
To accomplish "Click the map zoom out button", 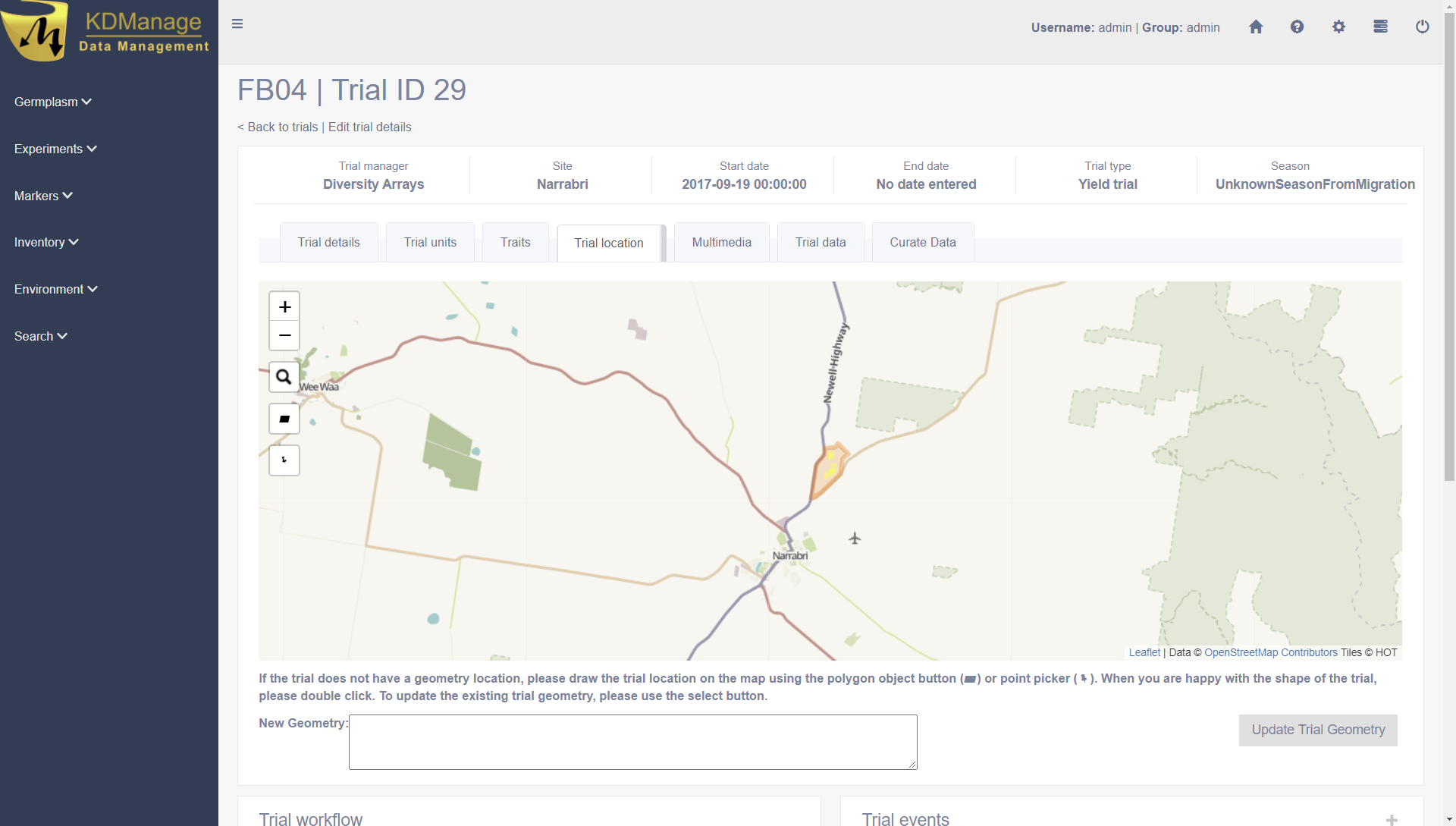I will point(284,335).
